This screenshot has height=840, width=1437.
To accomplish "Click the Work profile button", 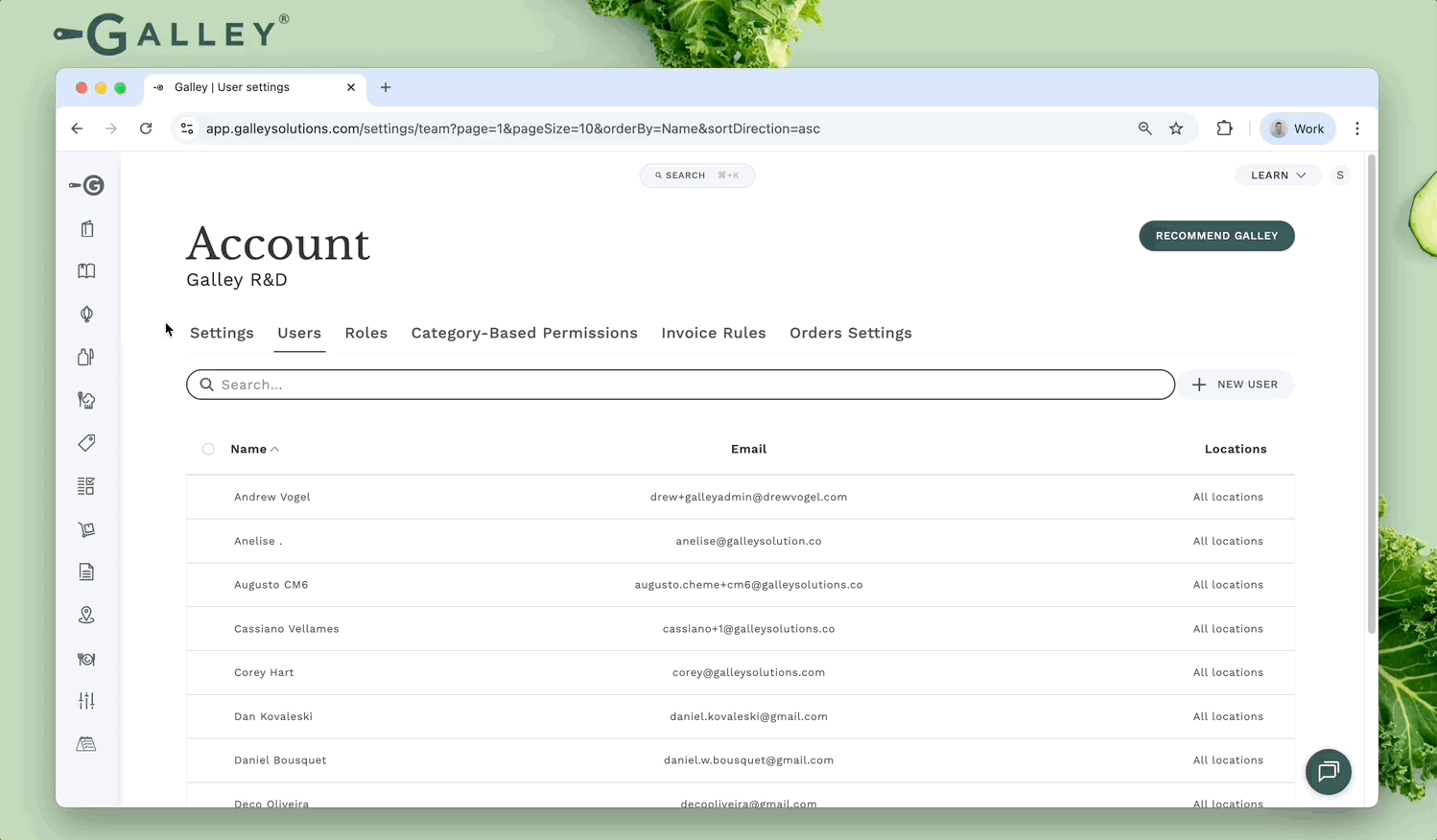I will point(1298,128).
